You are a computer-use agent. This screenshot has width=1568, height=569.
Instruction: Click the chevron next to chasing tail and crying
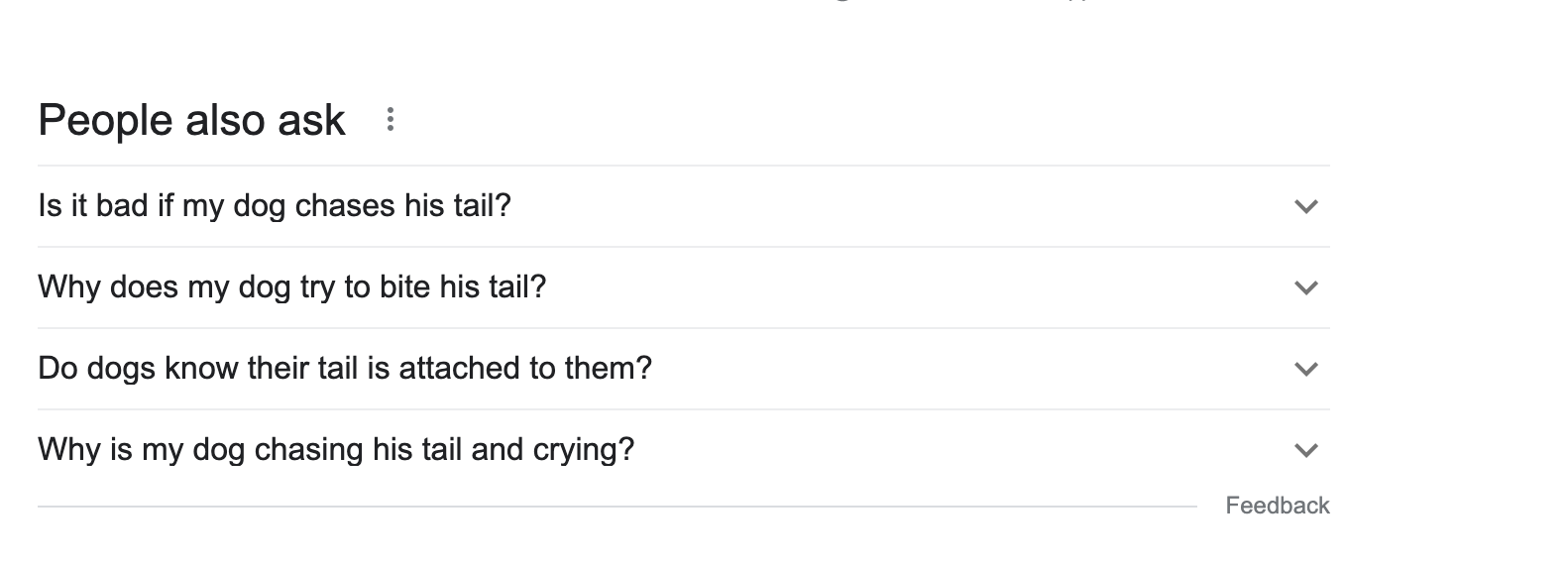pyautogui.click(x=1306, y=450)
